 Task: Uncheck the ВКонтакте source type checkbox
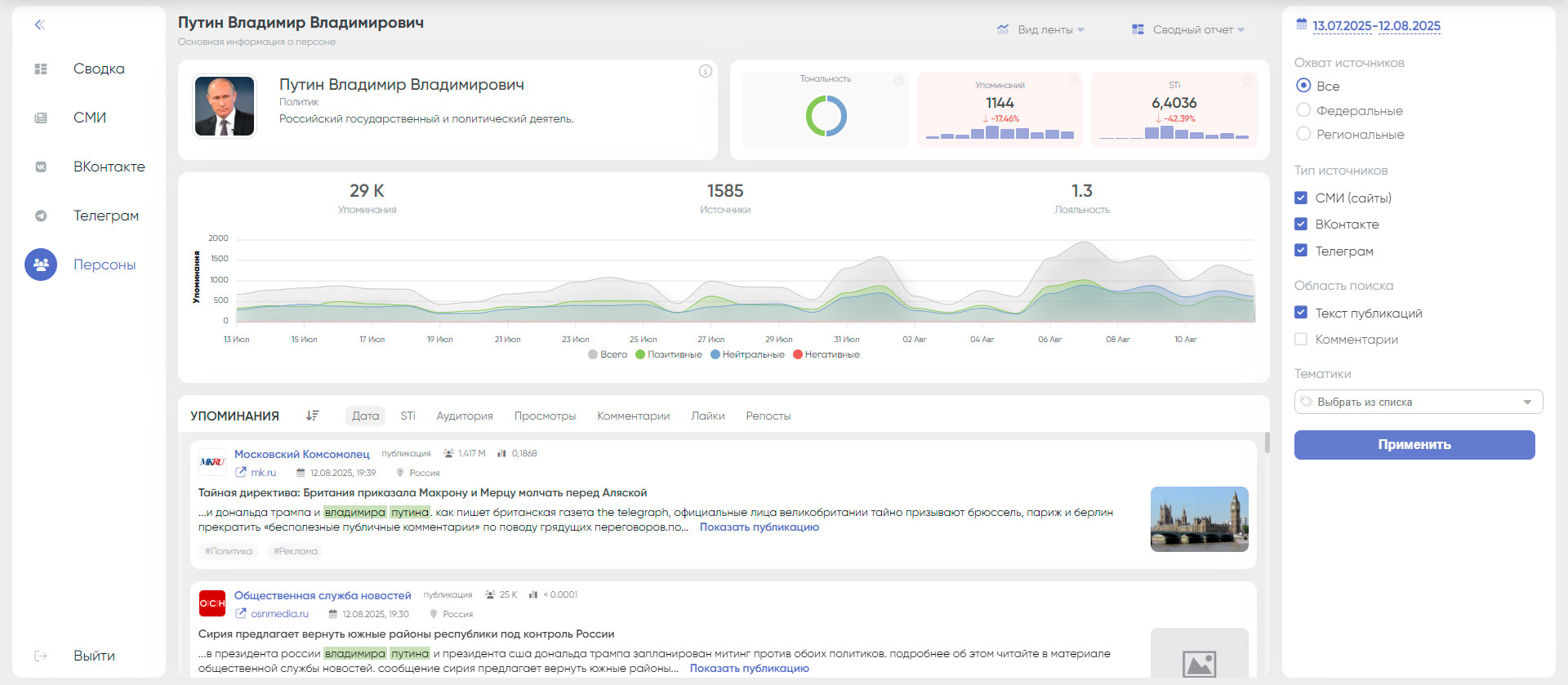(x=1301, y=224)
